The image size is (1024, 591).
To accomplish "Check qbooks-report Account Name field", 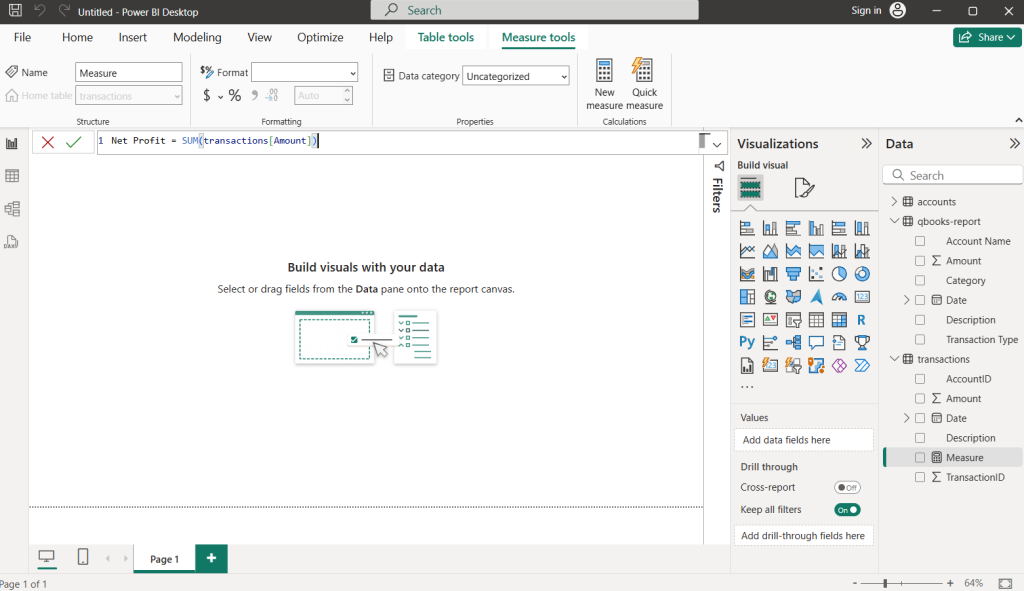I will 920,241.
